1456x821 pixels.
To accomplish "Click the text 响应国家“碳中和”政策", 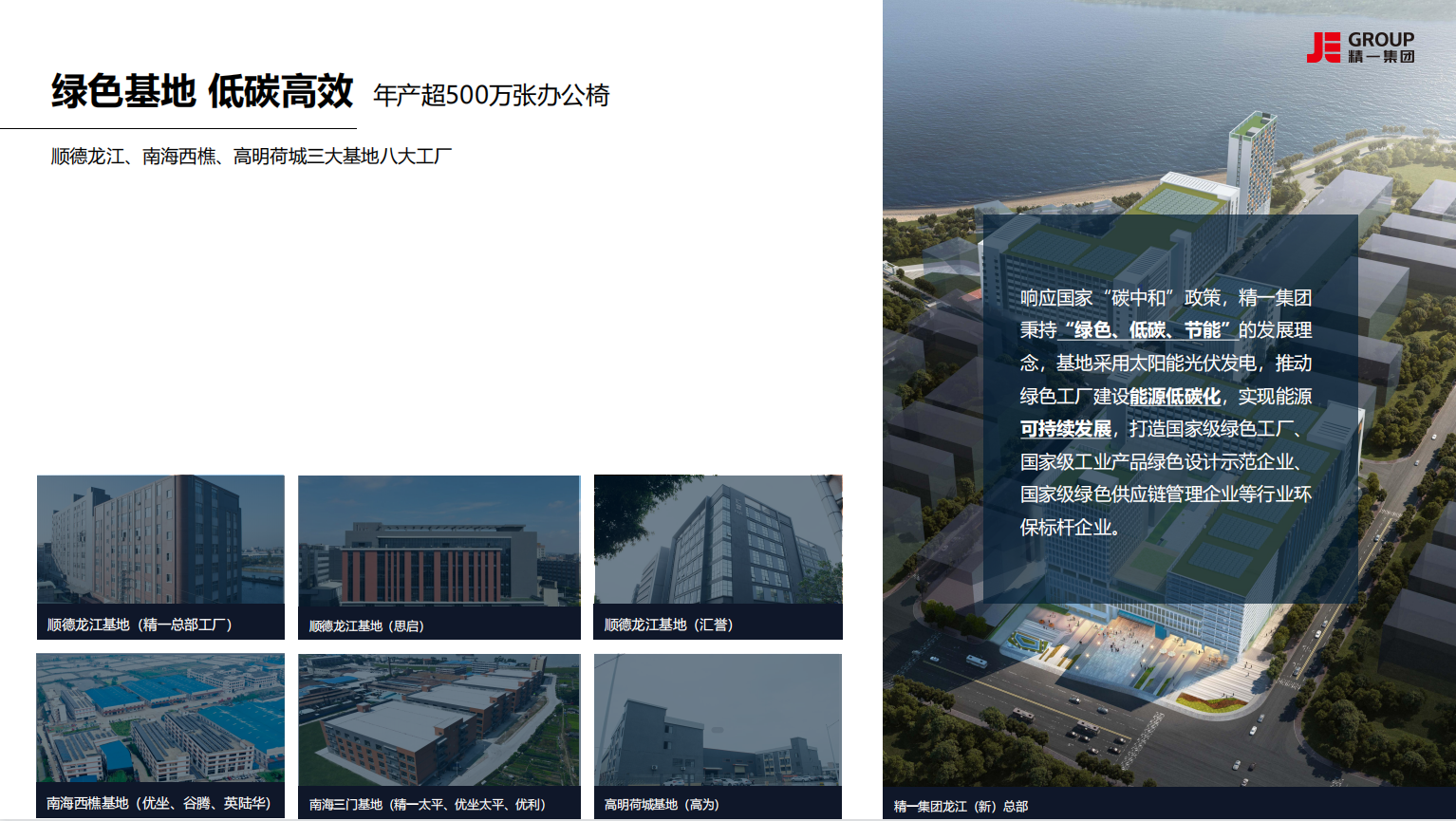I will click(x=1120, y=298).
